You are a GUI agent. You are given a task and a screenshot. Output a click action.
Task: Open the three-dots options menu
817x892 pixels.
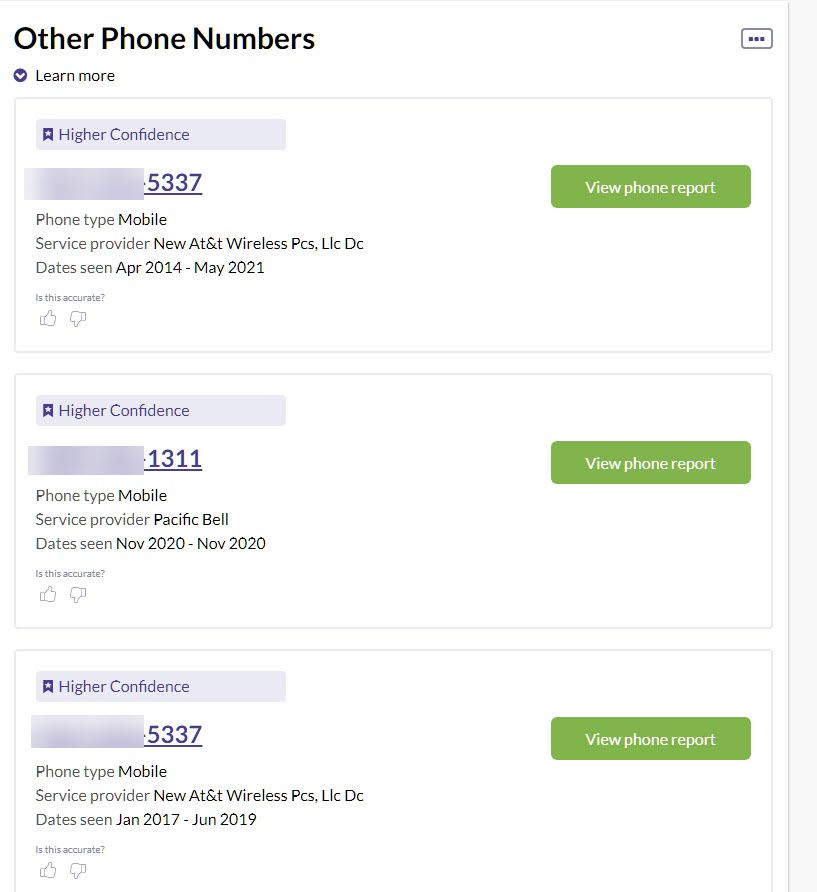(756, 39)
